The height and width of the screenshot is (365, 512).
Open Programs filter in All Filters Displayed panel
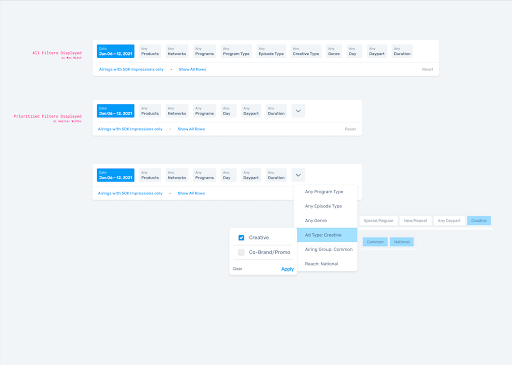[x=204, y=51]
